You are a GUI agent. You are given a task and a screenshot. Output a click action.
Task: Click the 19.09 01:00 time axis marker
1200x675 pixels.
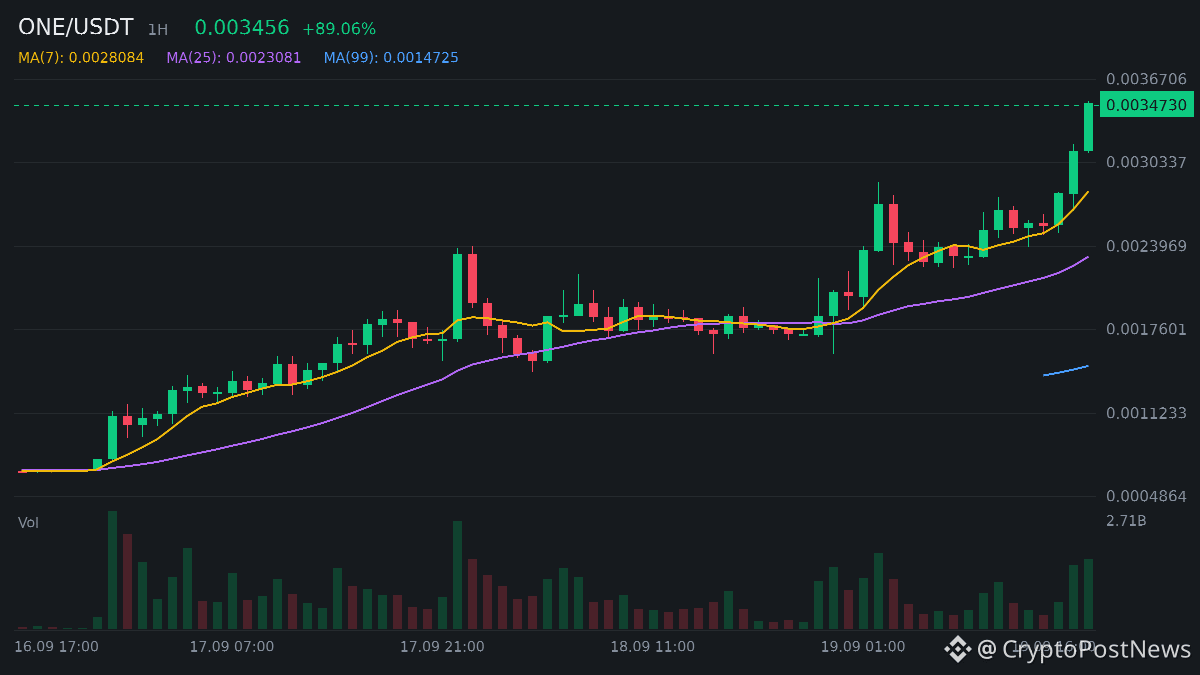pos(863,647)
